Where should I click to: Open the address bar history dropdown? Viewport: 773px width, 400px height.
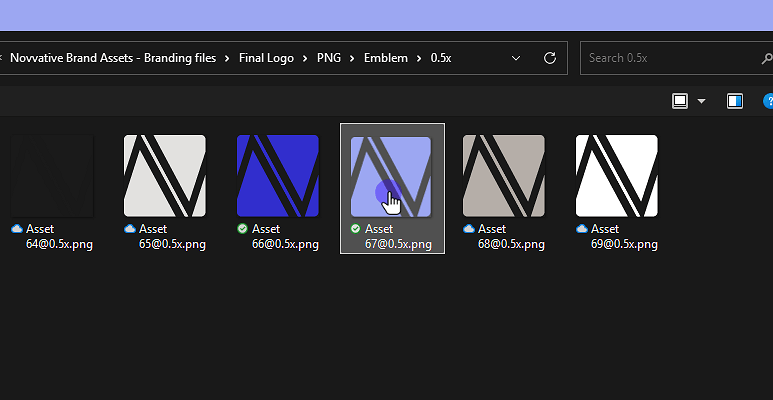coord(516,58)
